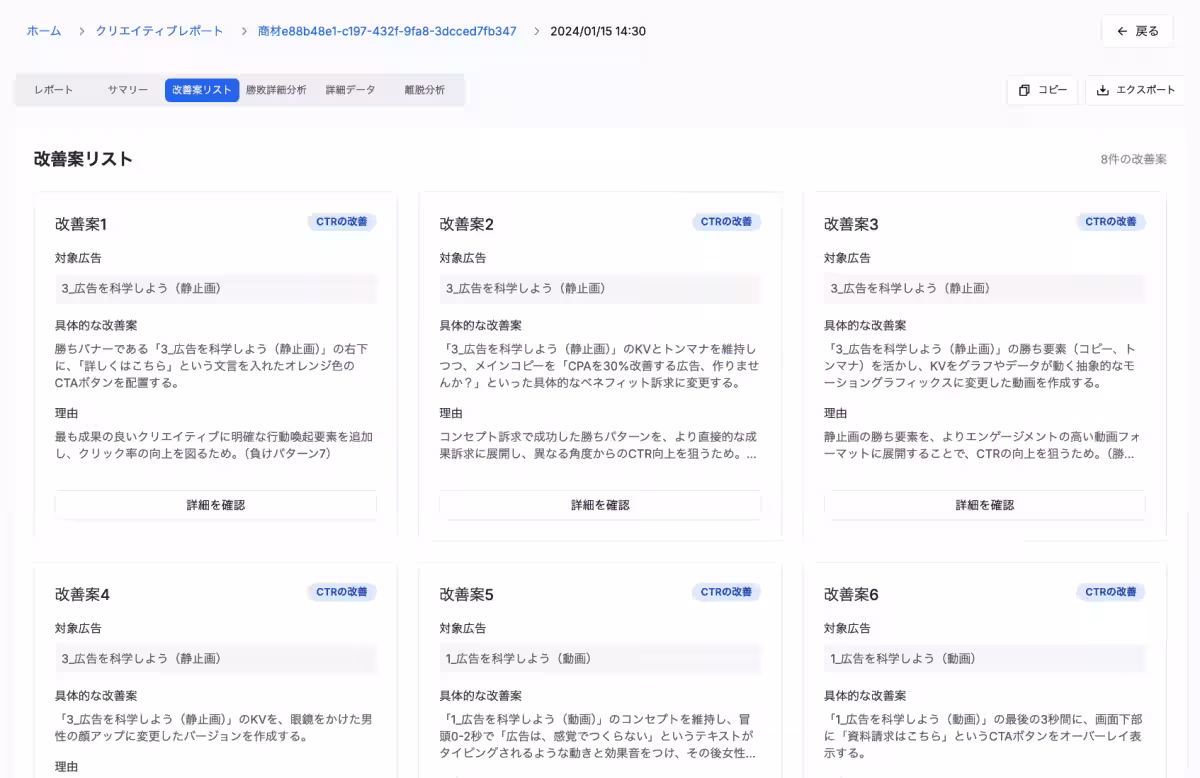Screen dimensions: 1200x778
Task: Click the CTRの改善 badge on 改善案1
Action: (341, 222)
